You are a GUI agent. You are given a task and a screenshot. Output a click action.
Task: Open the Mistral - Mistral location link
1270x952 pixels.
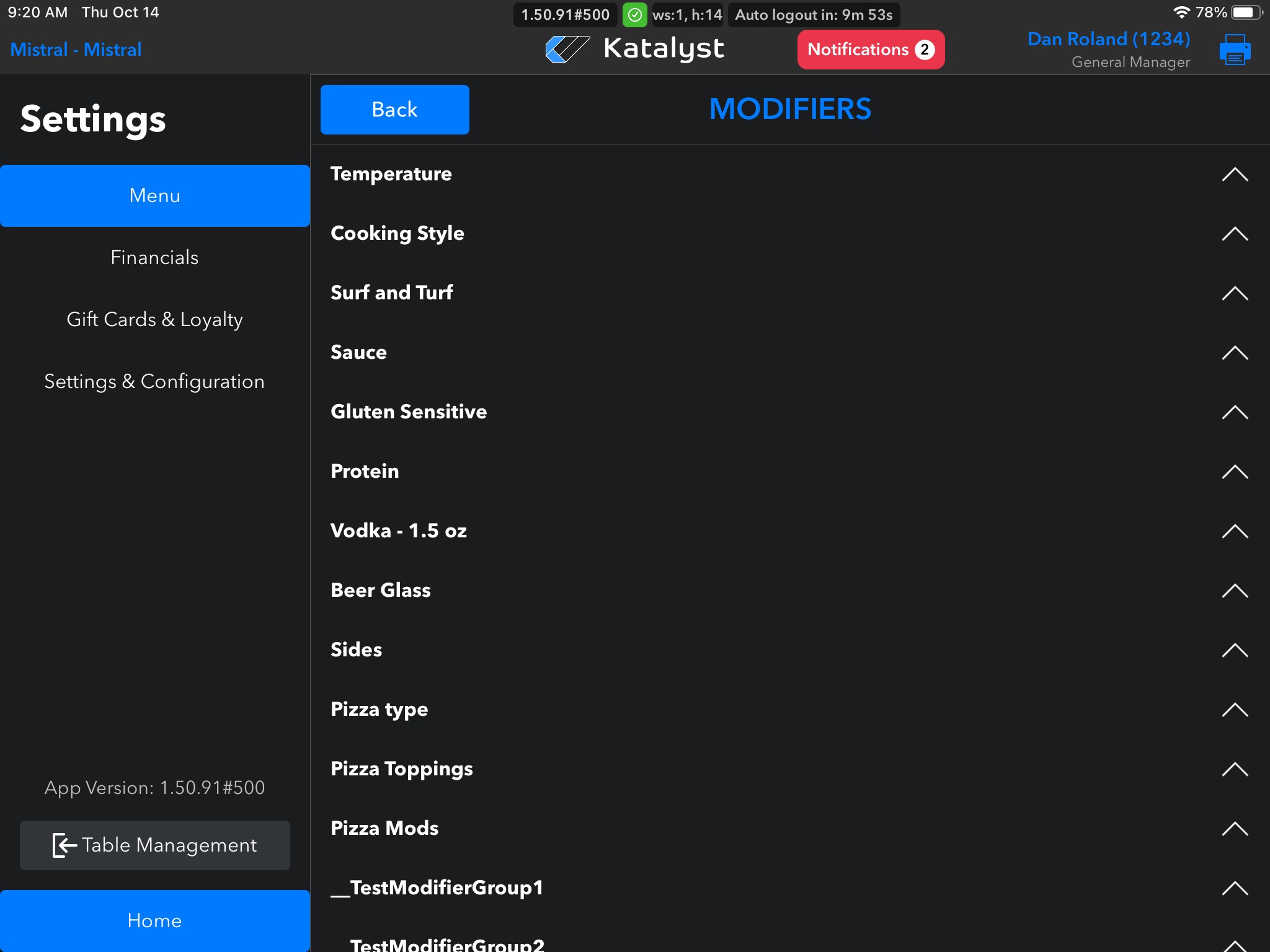[76, 50]
